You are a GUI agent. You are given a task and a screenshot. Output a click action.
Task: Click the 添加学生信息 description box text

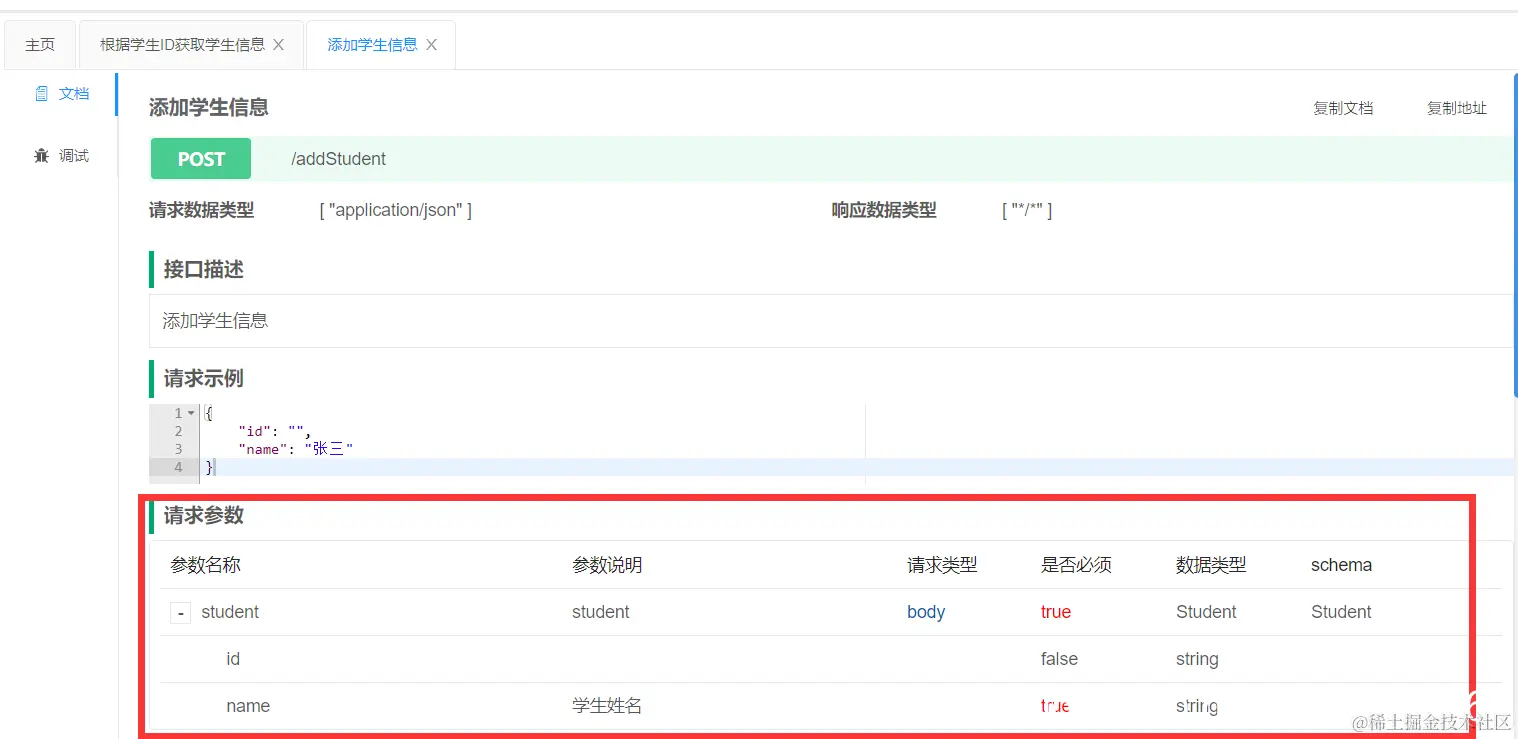point(216,321)
